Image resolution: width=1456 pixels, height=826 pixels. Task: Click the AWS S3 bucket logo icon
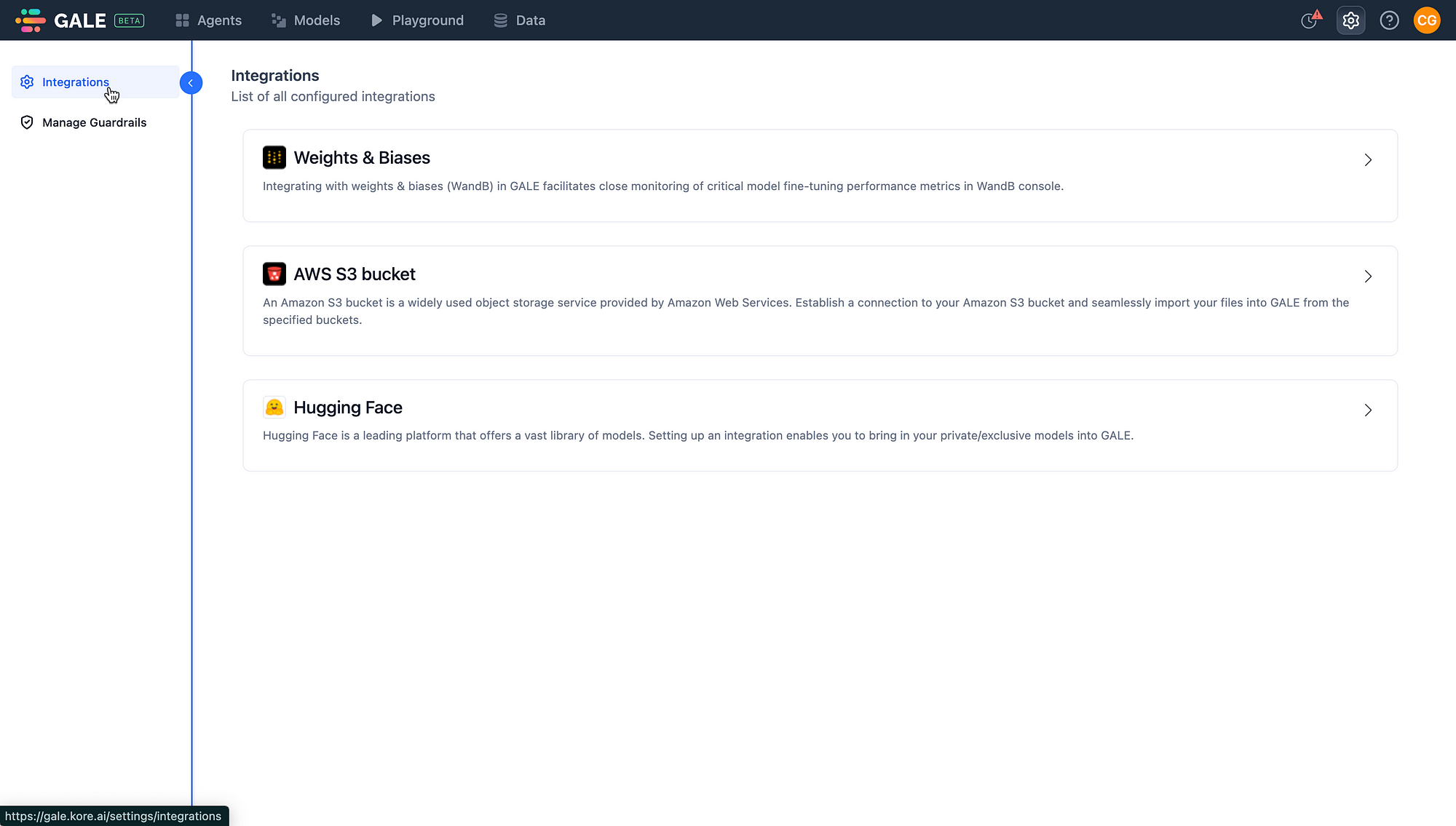point(274,274)
